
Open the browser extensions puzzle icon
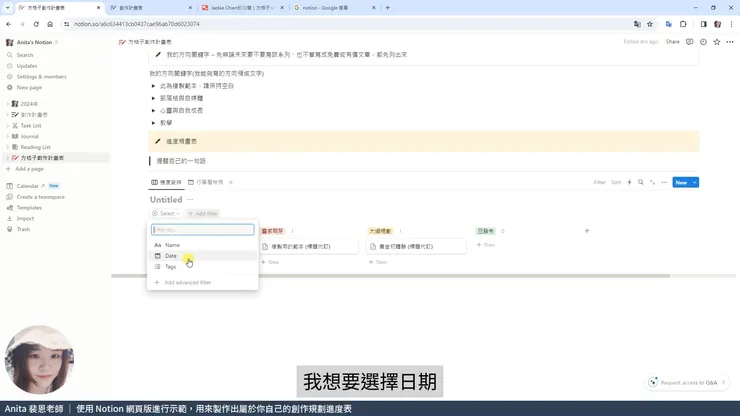point(683,24)
